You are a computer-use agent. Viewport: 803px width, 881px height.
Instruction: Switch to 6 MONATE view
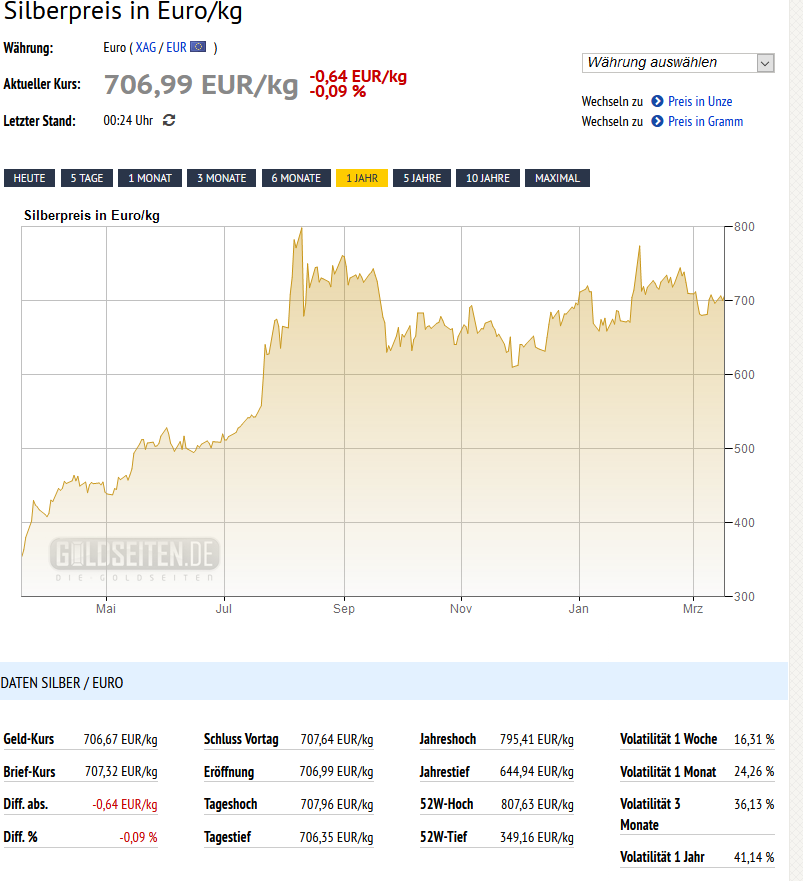[x=296, y=178]
